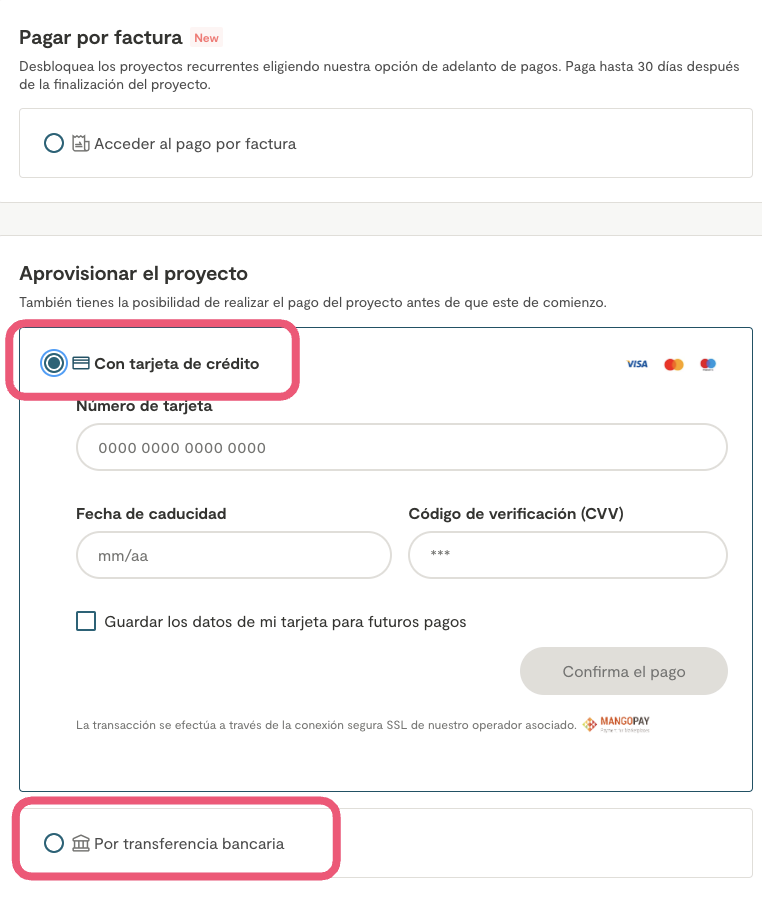
Task: Click the Mangopay logo
Action: [617, 724]
